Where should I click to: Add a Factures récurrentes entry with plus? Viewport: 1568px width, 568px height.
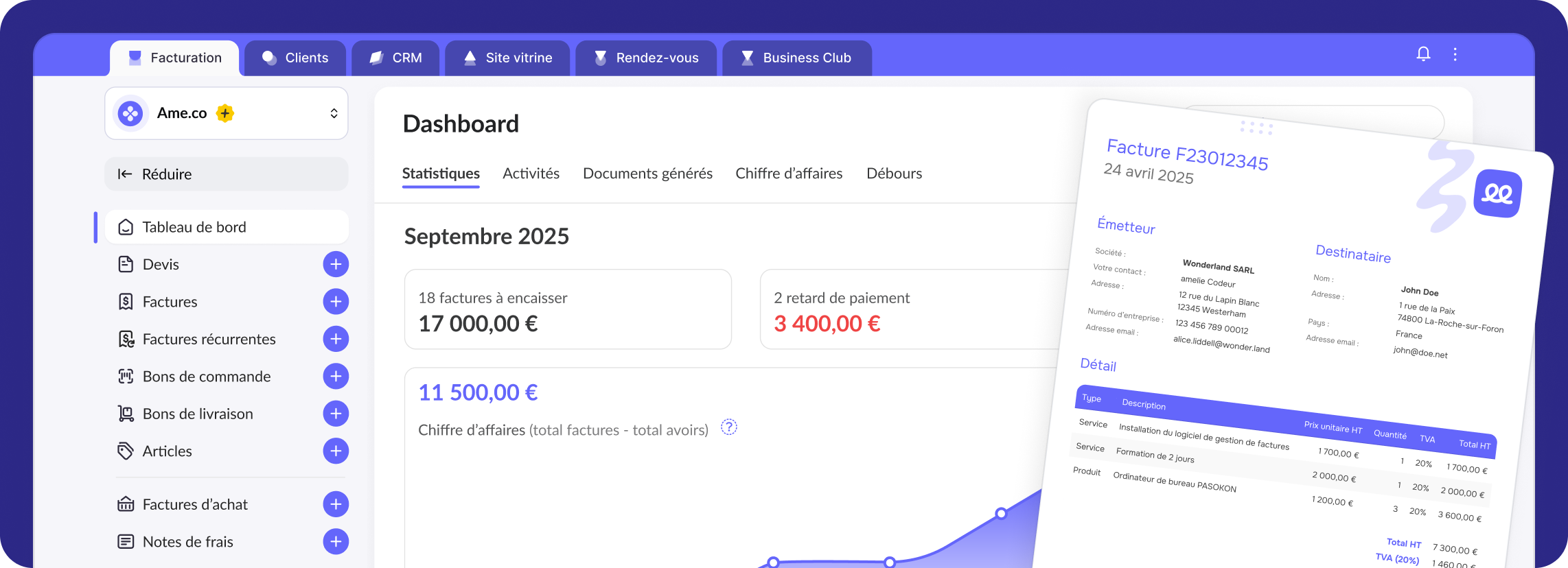click(336, 339)
